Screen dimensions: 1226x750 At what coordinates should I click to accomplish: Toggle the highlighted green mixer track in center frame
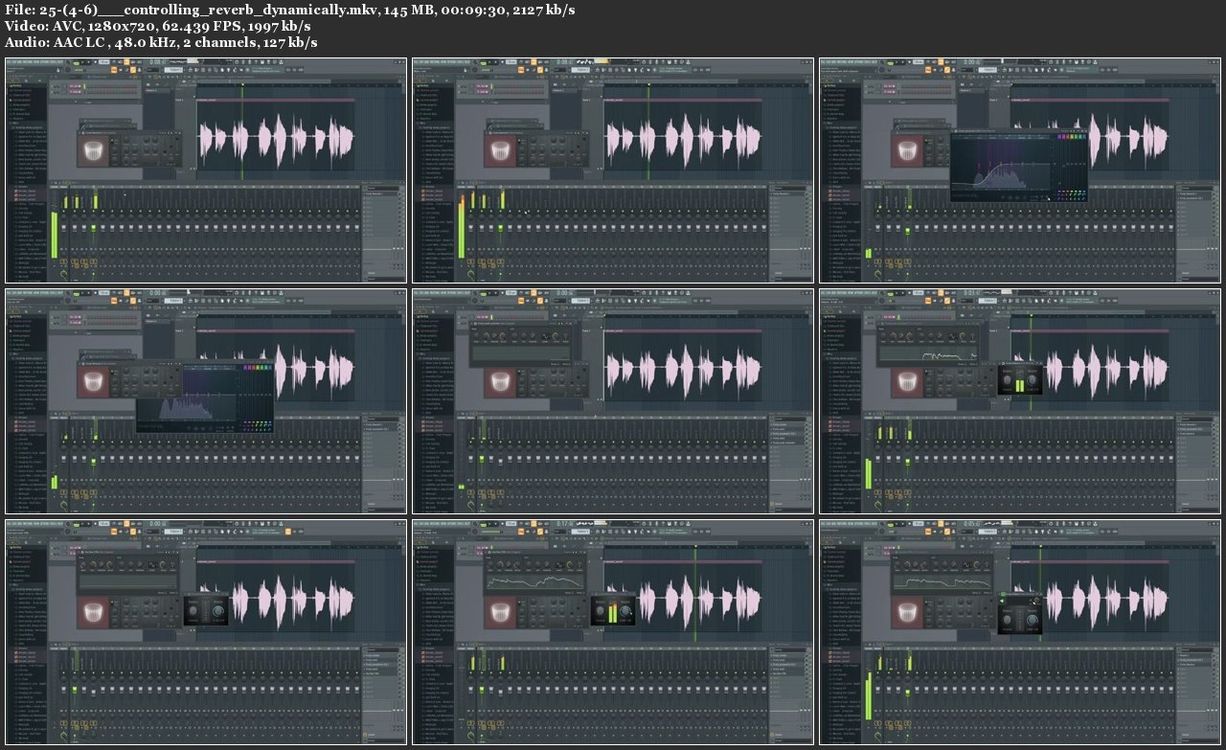pos(481,459)
